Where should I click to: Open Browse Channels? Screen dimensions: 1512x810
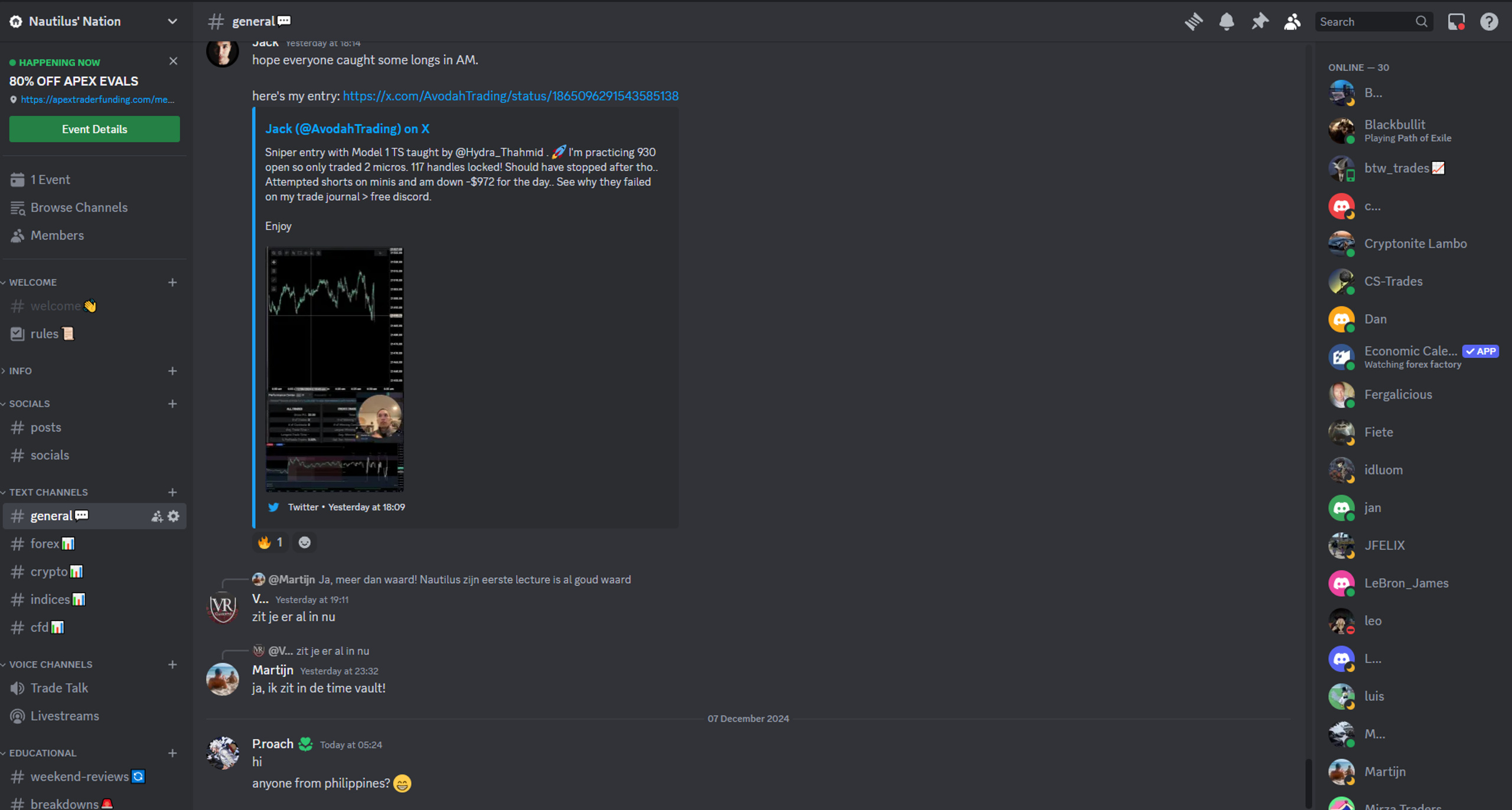click(x=94, y=208)
